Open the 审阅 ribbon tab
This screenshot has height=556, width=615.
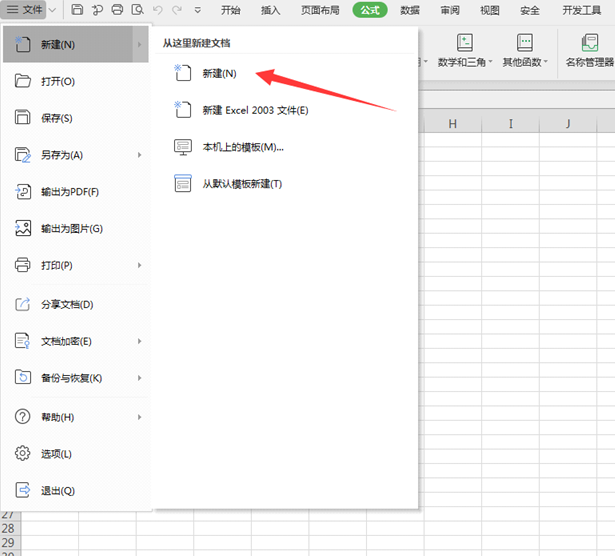click(450, 10)
